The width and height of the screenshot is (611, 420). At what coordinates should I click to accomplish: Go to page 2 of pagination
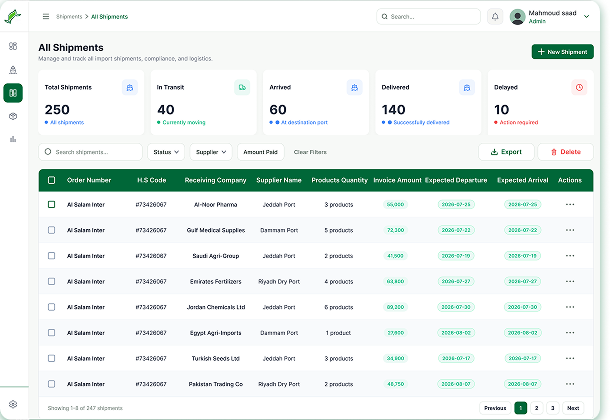click(537, 408)
